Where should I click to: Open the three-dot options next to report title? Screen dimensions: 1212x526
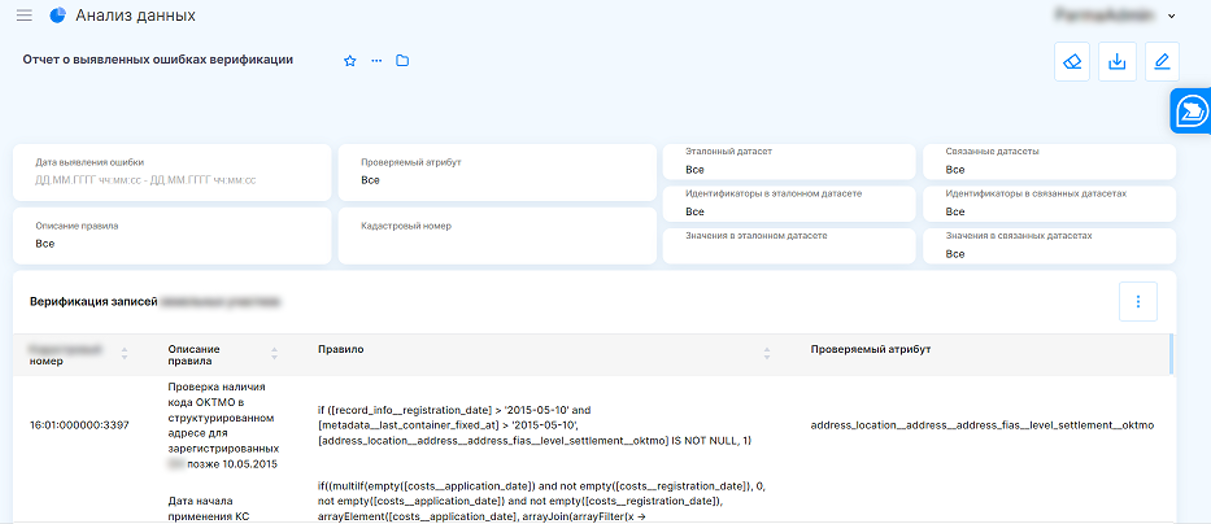[x=376, y=61]
